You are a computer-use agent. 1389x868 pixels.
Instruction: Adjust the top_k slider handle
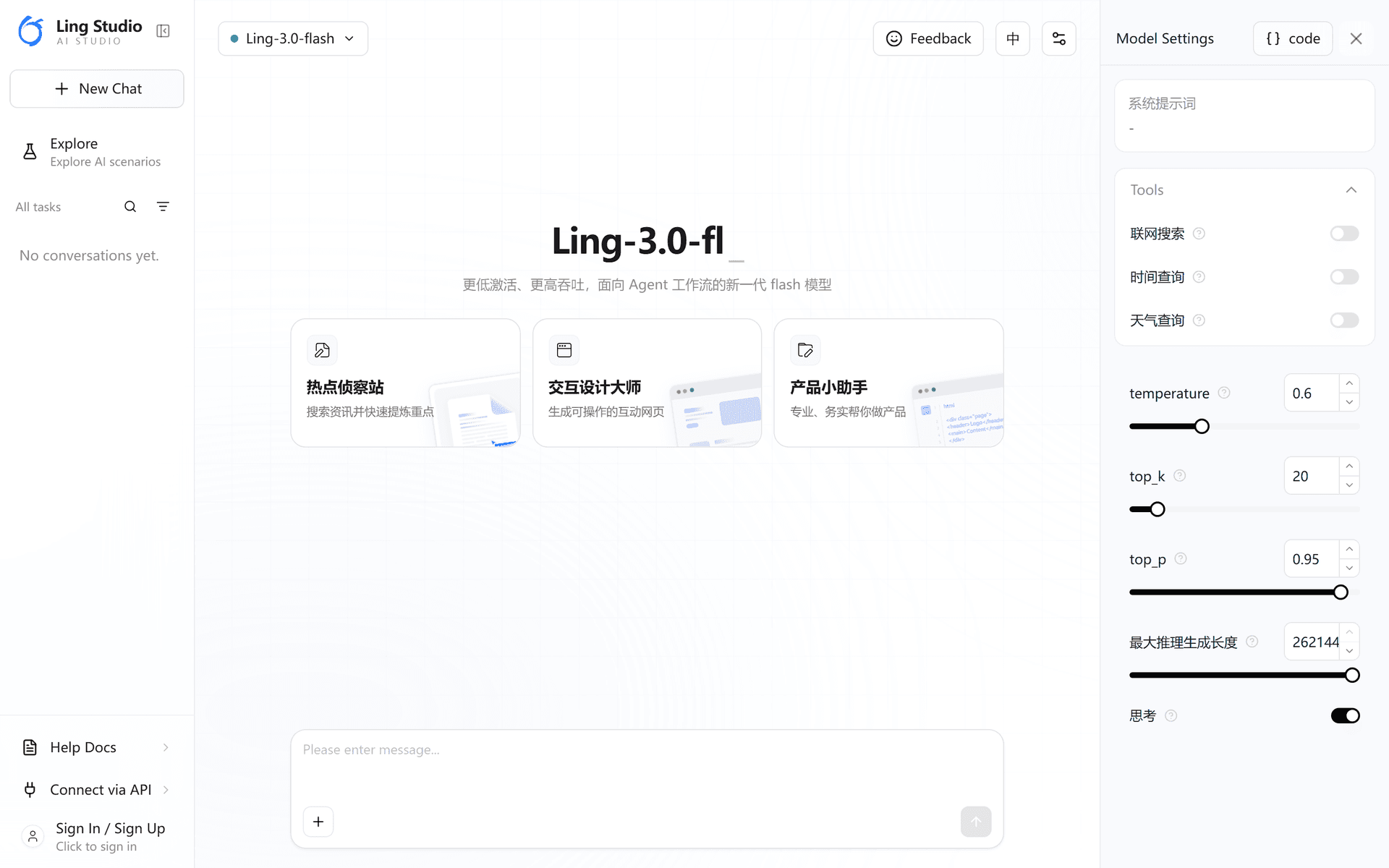click(1157, 509)
